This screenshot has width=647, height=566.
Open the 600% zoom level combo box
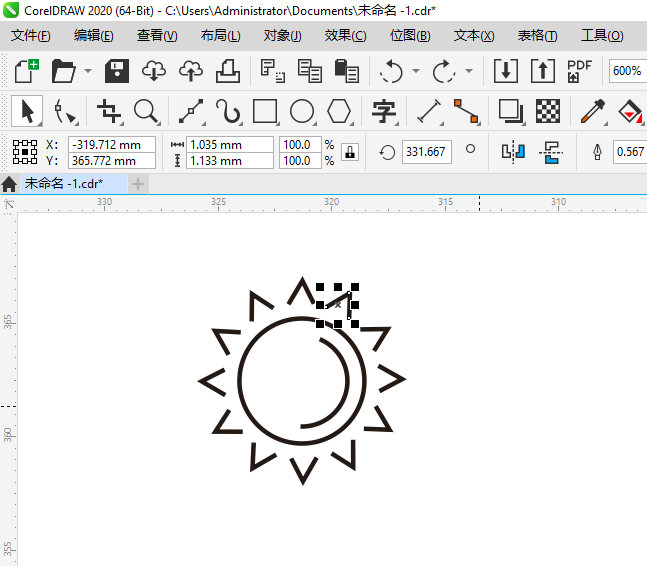click(x=627, y=71)
